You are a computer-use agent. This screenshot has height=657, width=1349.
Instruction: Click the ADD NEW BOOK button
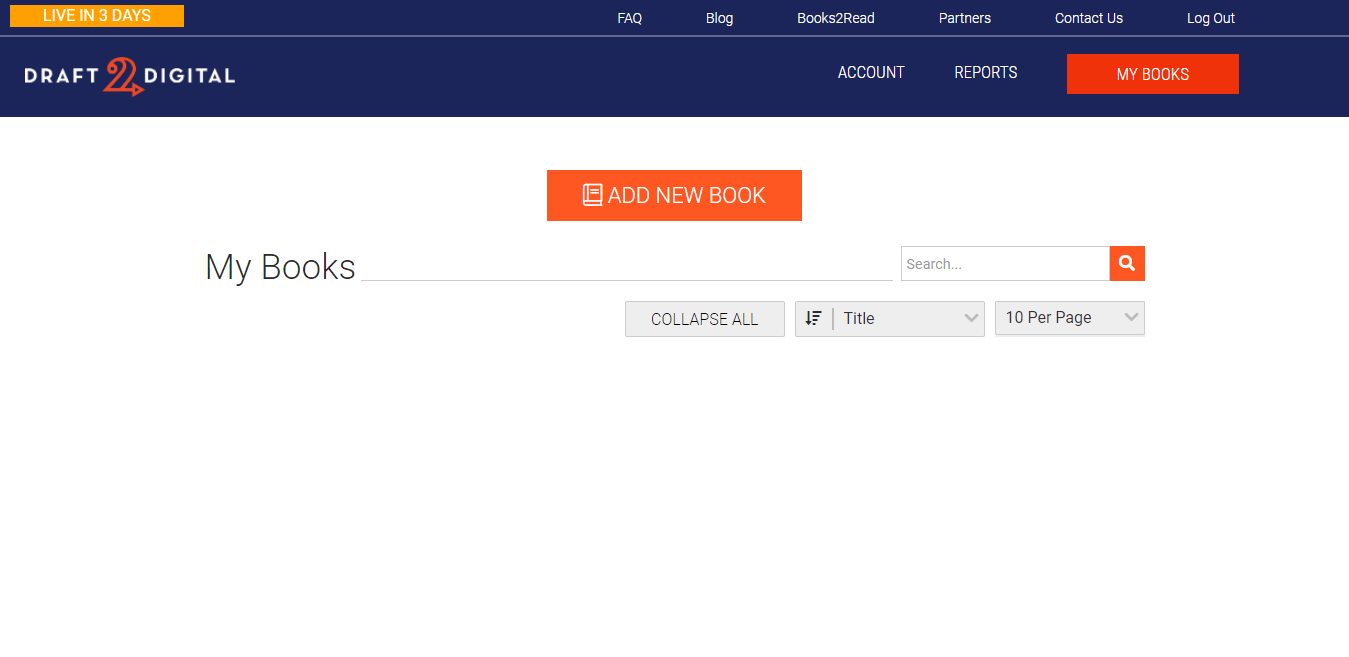coord(673,195)
